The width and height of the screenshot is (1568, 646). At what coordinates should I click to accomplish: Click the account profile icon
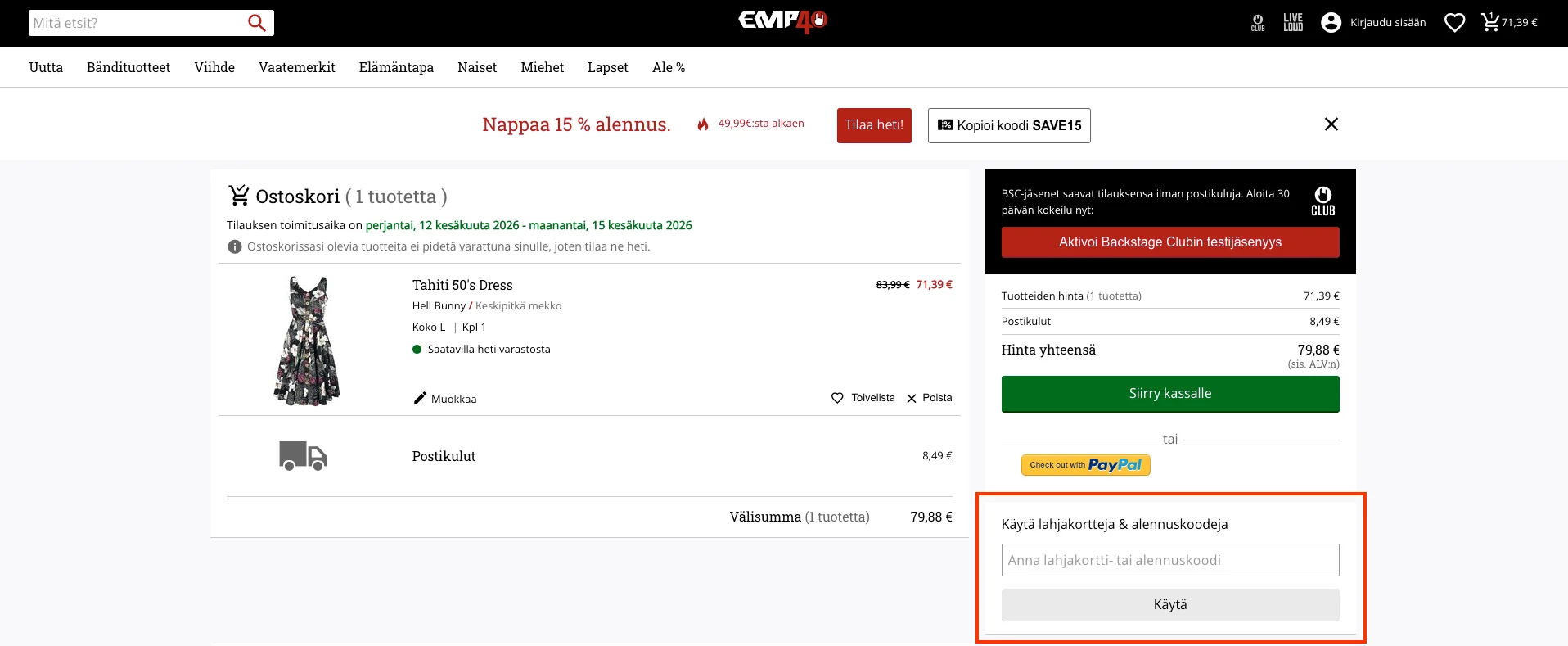click(1331, 23)
